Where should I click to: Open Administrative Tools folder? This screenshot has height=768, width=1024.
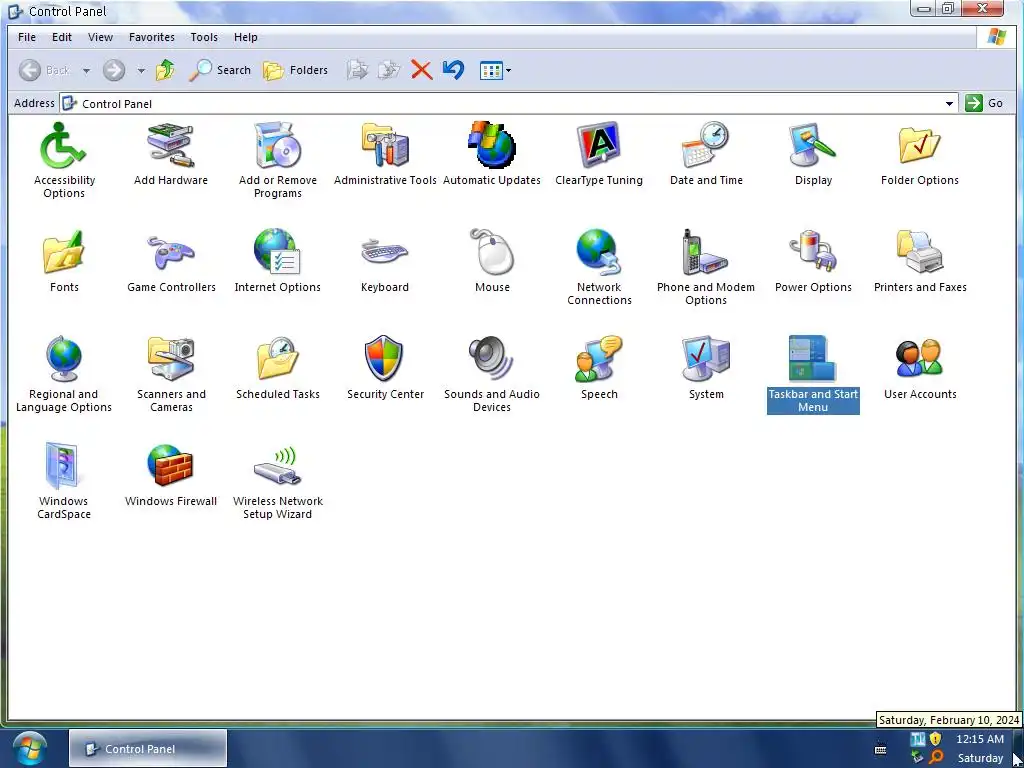coord(385,154)
